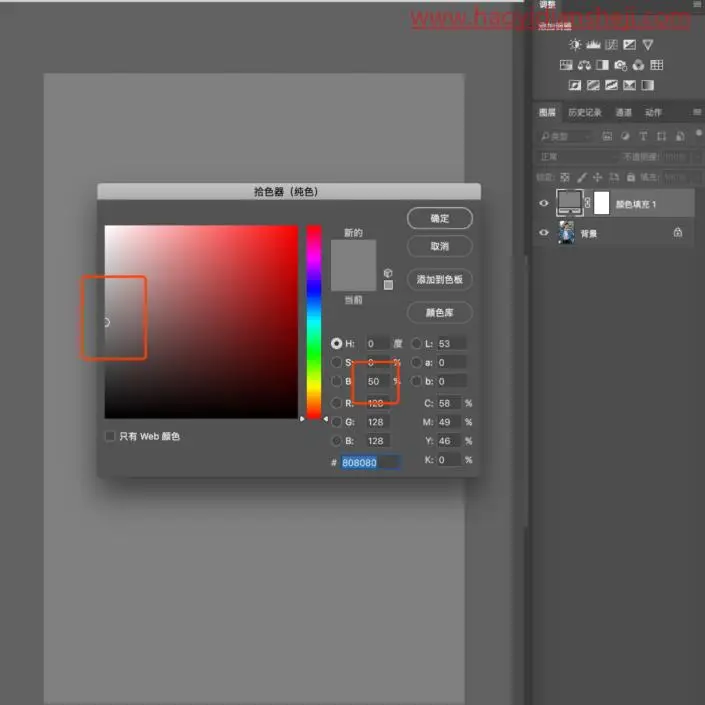
Task: Cancel the color picker with 取消
Action: 440,246
